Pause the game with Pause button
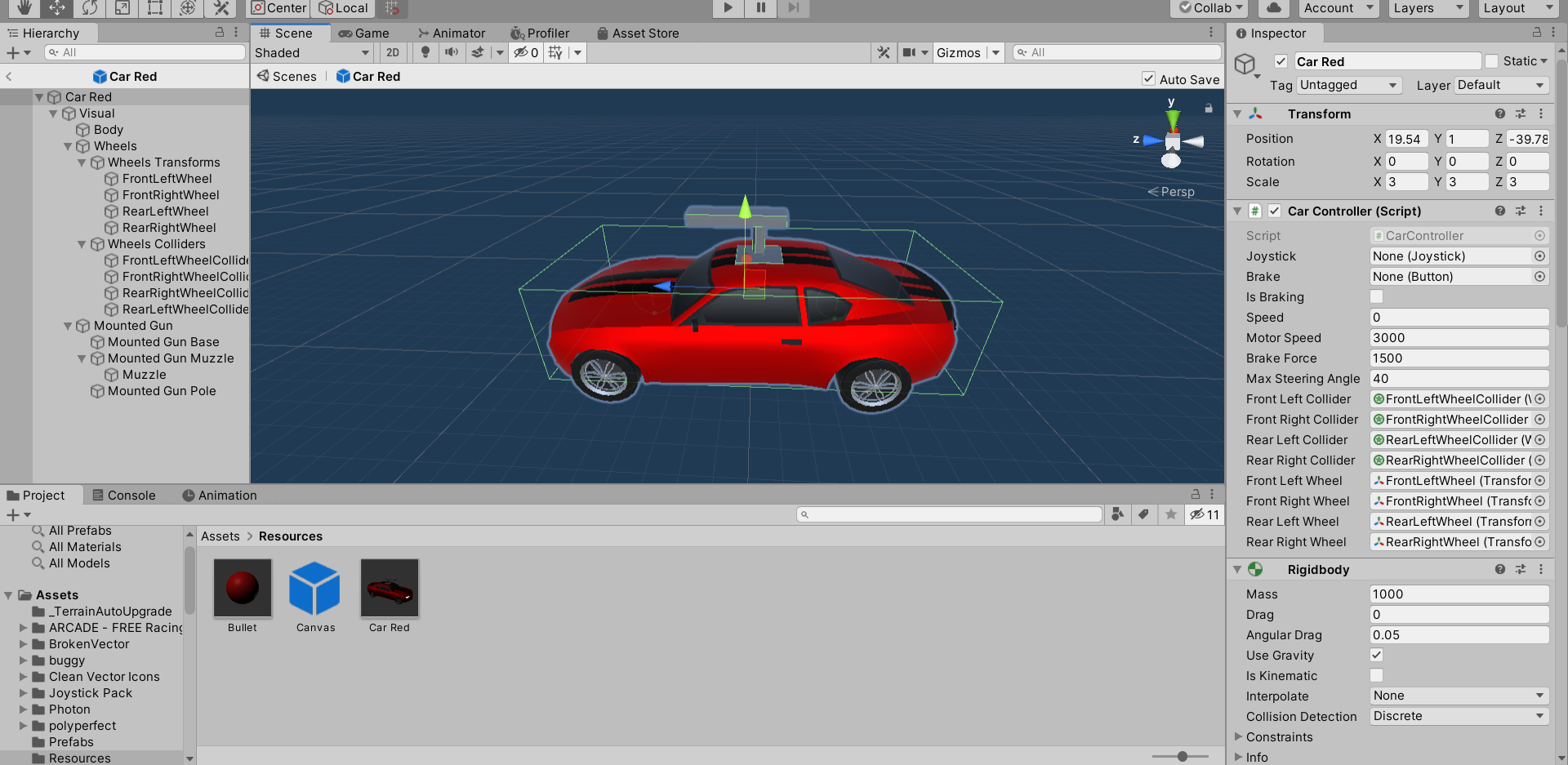The height and width of the screenshot is (765, 1568). (760, 8)
